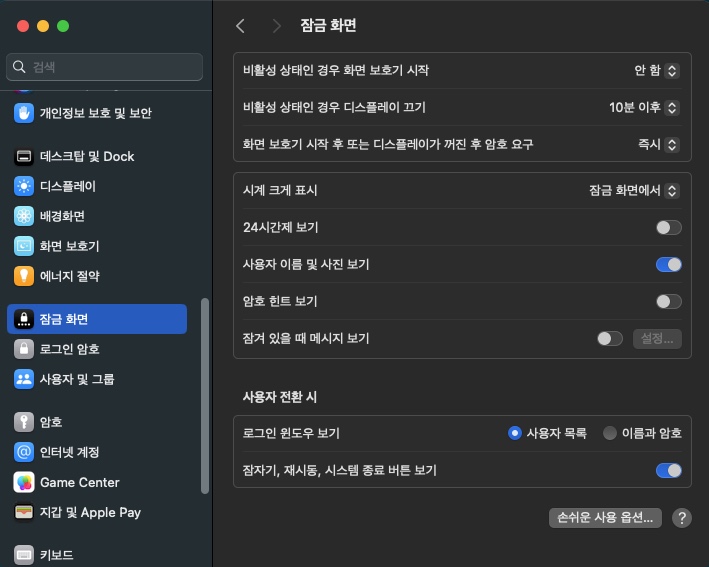This screenshot has width=709, height=567.
Task: Click the sidebar vertical scrollbar
Action: tap(205, 396)
